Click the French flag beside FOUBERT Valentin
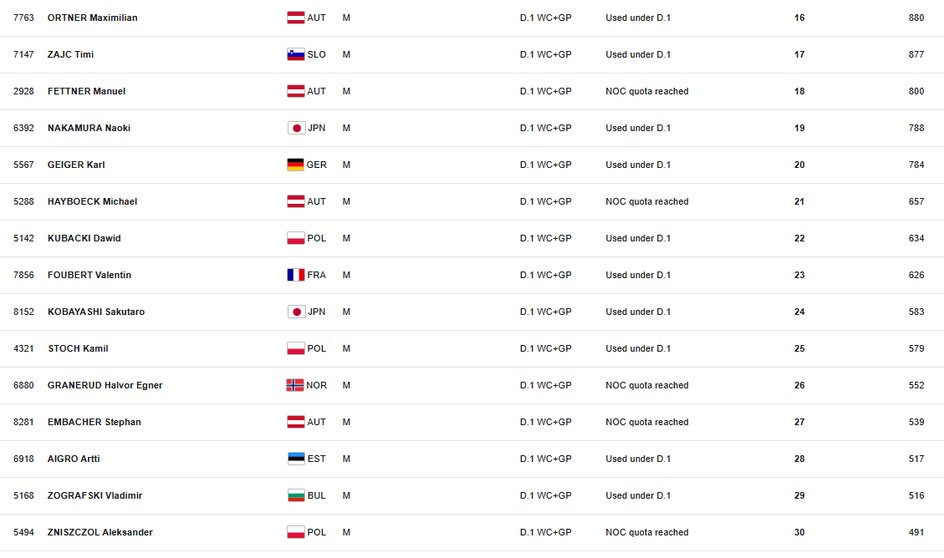The height and width of the screenshot is (558, 944). coord(296,275)
